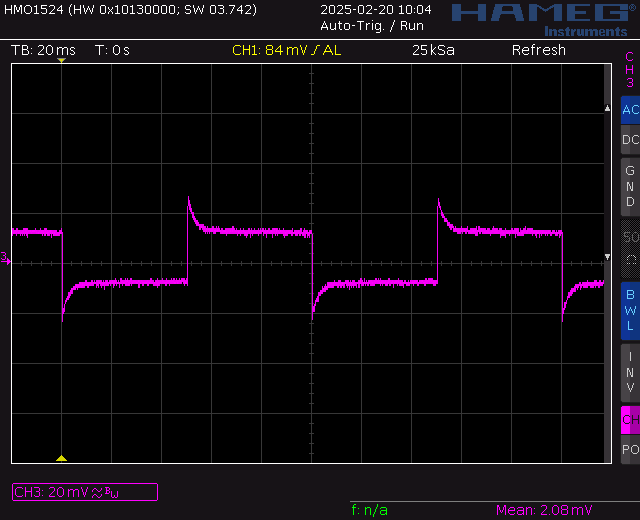Click the upper white arrow on right edge
This screenshot has width=640, height=520.
coord(606,108)
